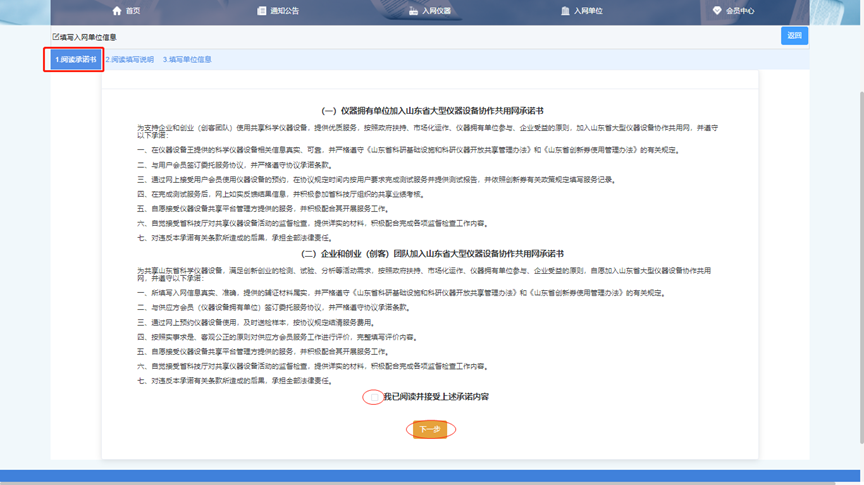Click the 入网仪器 instrument icon
This screenshot has height=485, width=864.
click(414, 11)
